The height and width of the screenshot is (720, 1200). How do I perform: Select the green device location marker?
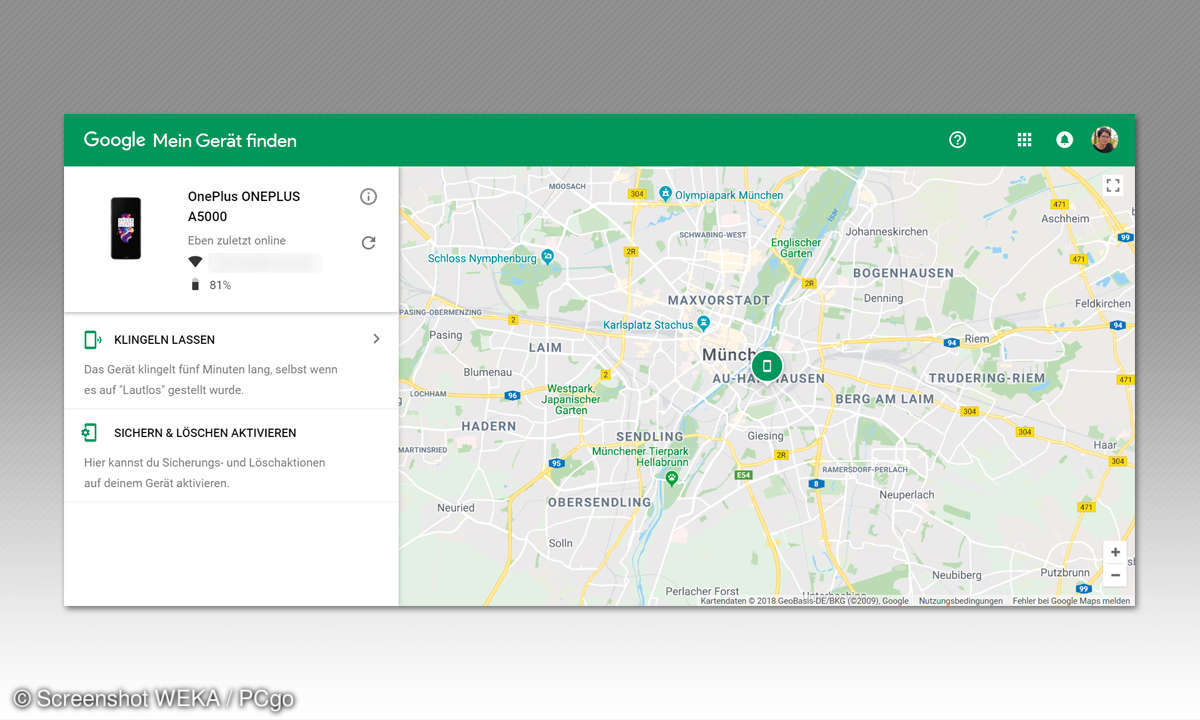click(767, 366)
